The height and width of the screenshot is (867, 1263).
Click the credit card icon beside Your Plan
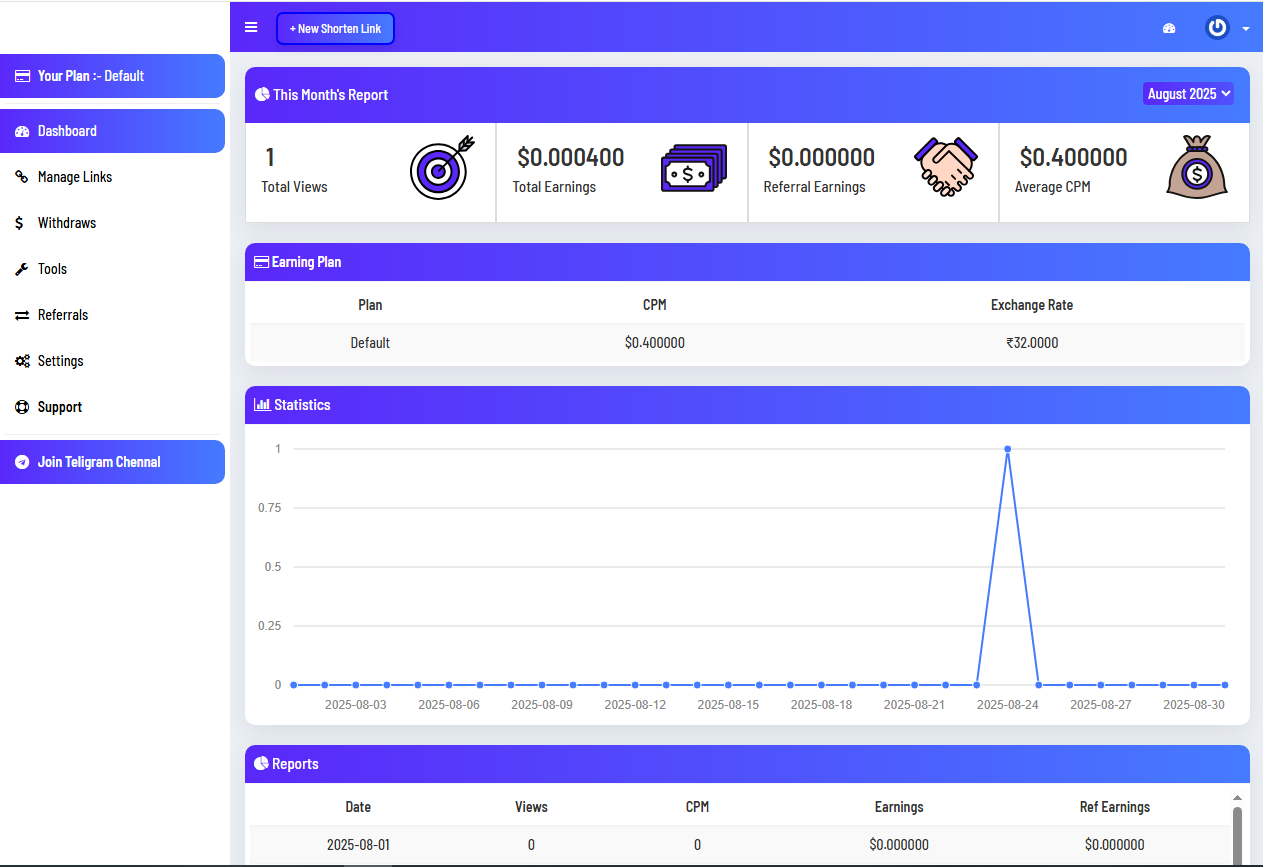(22, 76)
